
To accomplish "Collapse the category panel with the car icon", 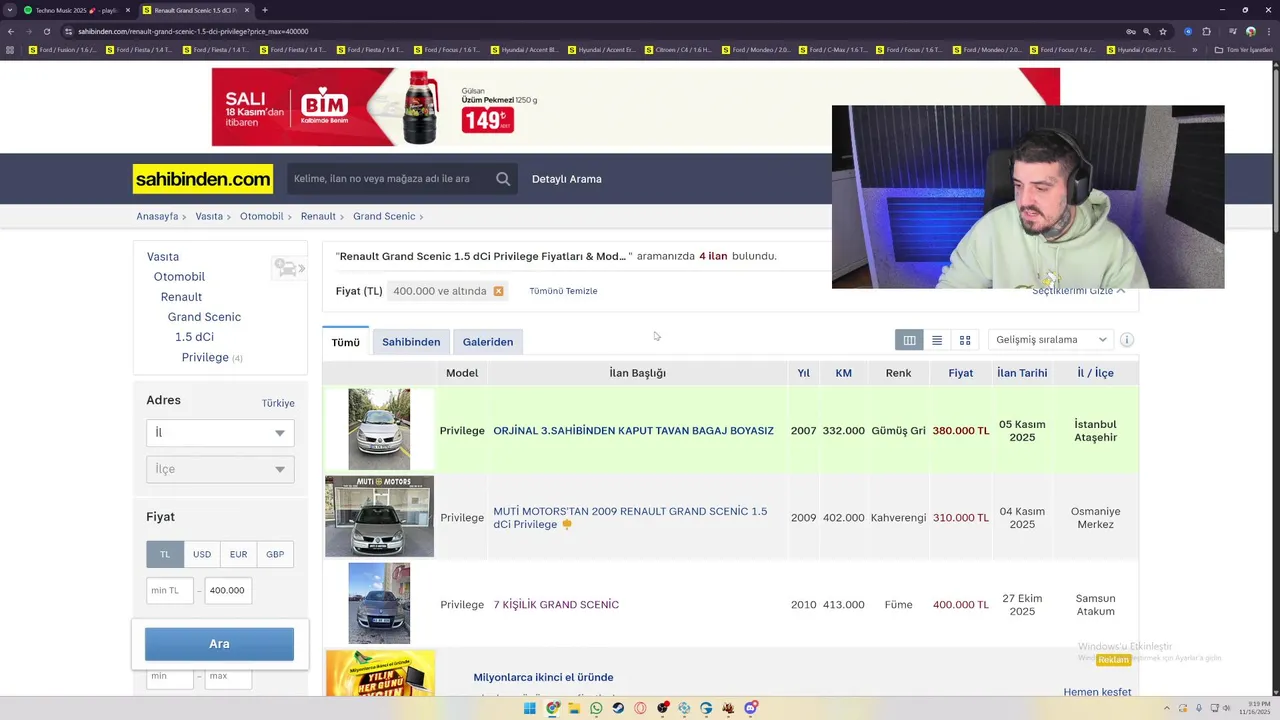I will [289, 268].
